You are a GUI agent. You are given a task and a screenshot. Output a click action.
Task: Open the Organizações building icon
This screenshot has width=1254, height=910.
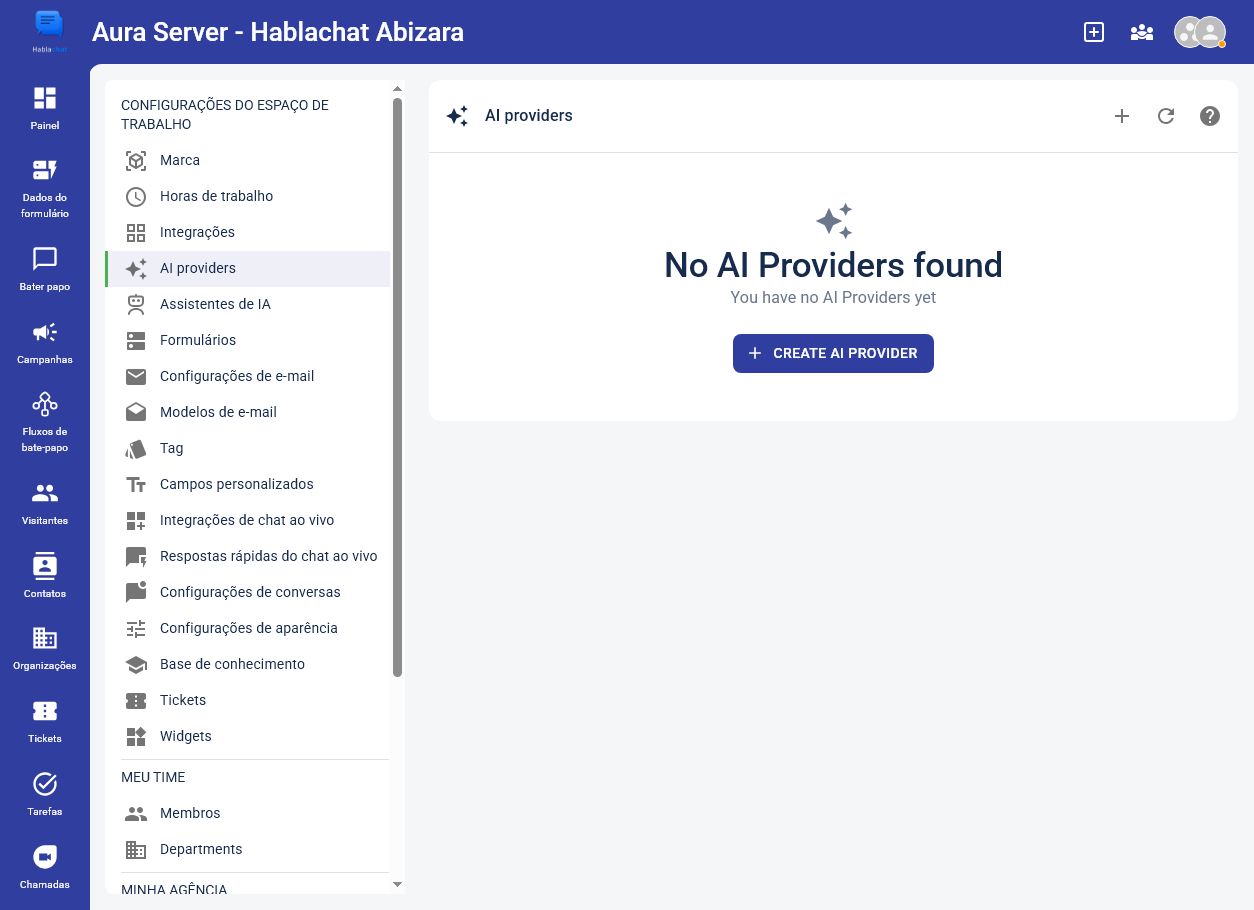click(45, 638)
